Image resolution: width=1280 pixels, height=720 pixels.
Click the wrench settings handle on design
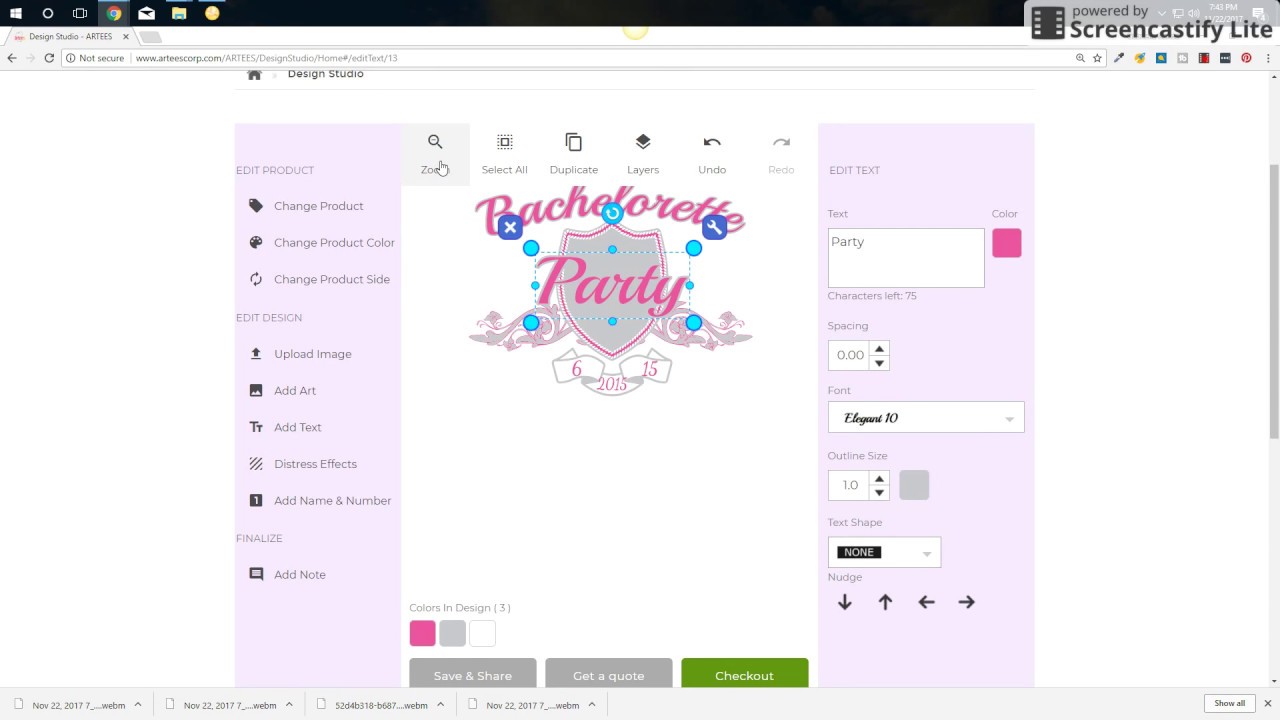(x=714, y=227)
